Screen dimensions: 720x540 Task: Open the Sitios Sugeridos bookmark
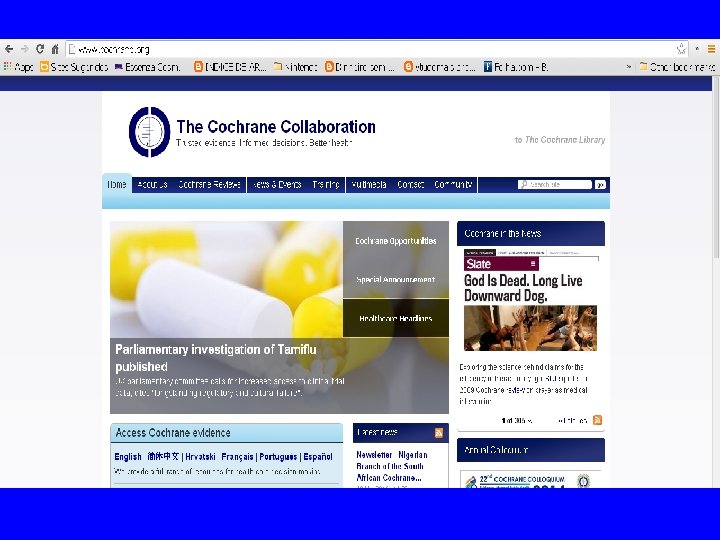tap(74, 67)
